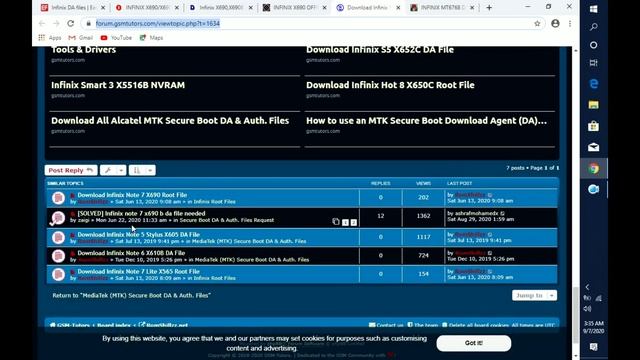Open ashrafmohamedx user profile

476,213
